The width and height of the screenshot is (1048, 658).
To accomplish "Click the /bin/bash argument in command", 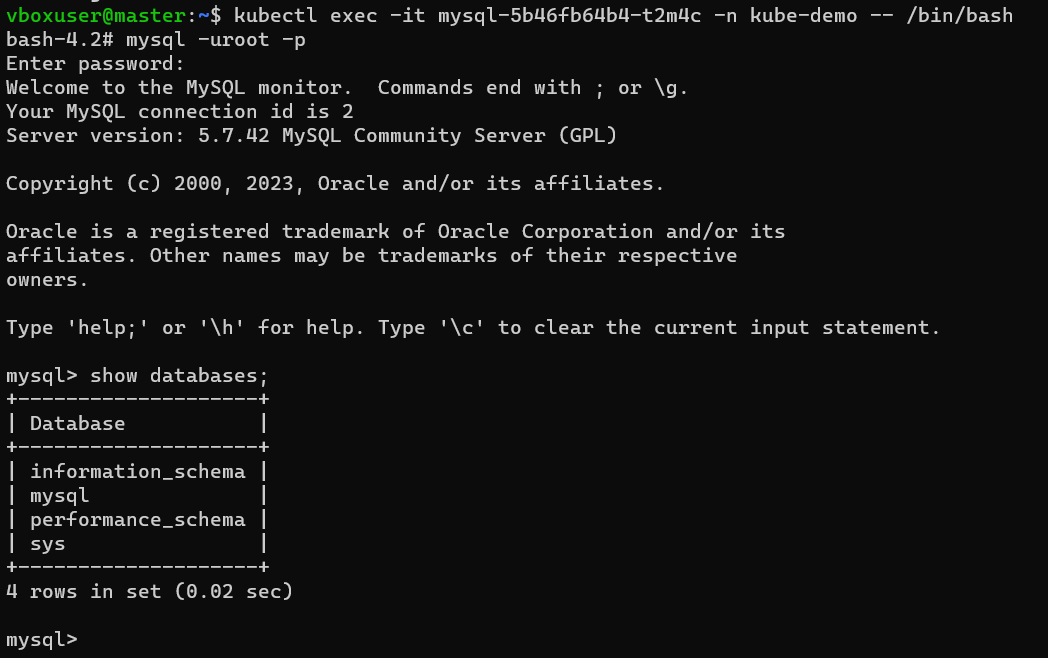I will pos(960,15).
